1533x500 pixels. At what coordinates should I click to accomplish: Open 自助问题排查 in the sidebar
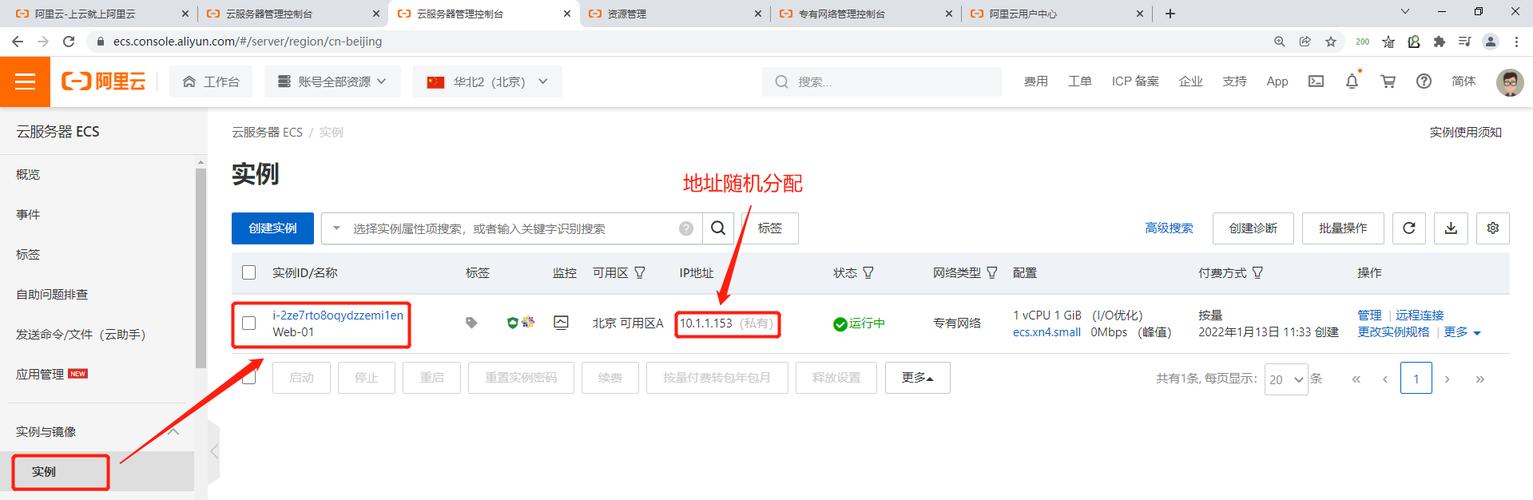52,294
